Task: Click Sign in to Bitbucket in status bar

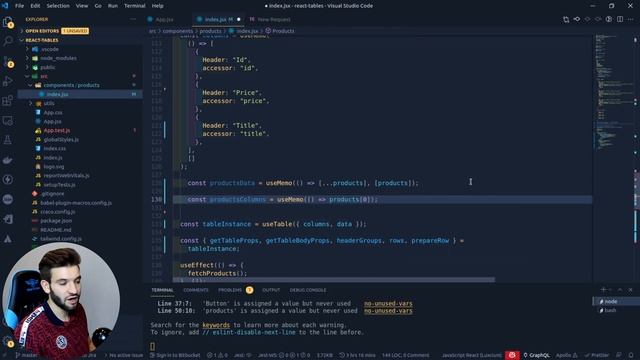Action: [175, 355]
